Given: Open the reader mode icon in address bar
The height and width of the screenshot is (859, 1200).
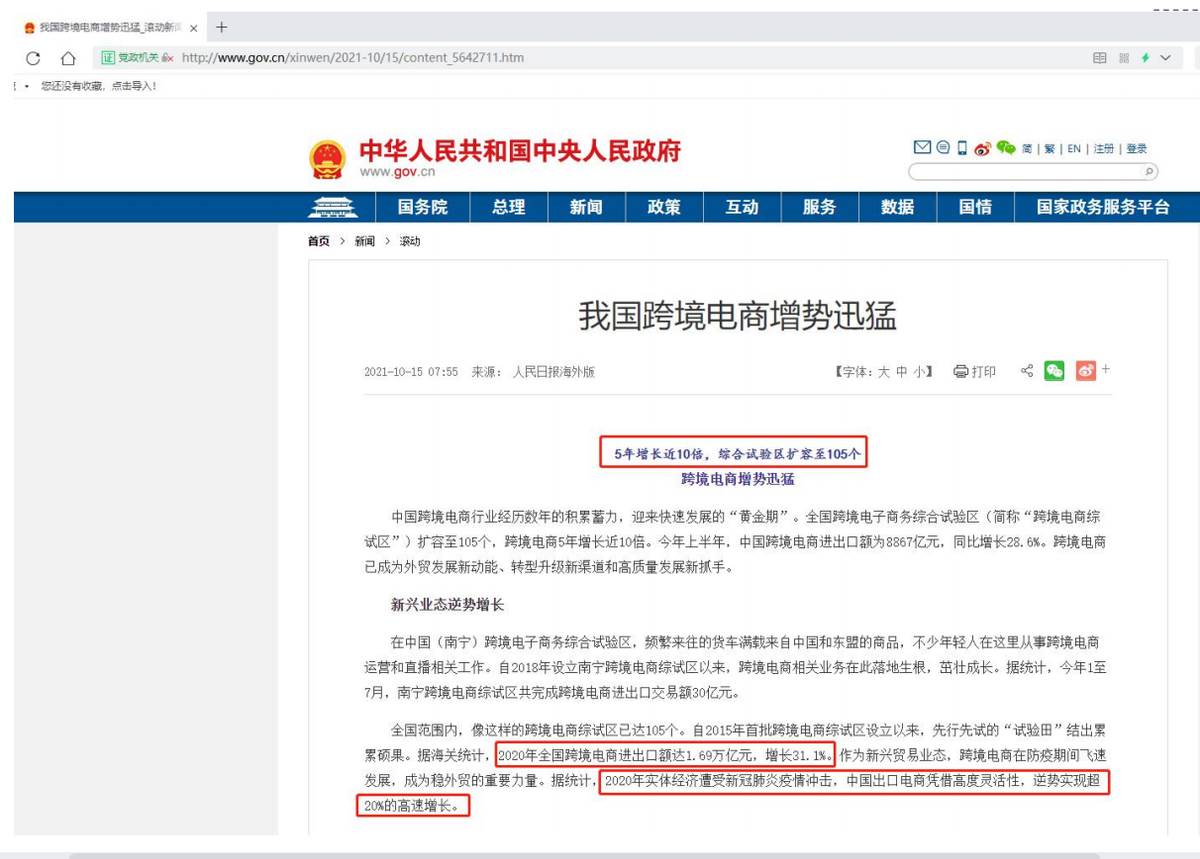Looking at the screenshot, I should click(x=1100, y=58).
